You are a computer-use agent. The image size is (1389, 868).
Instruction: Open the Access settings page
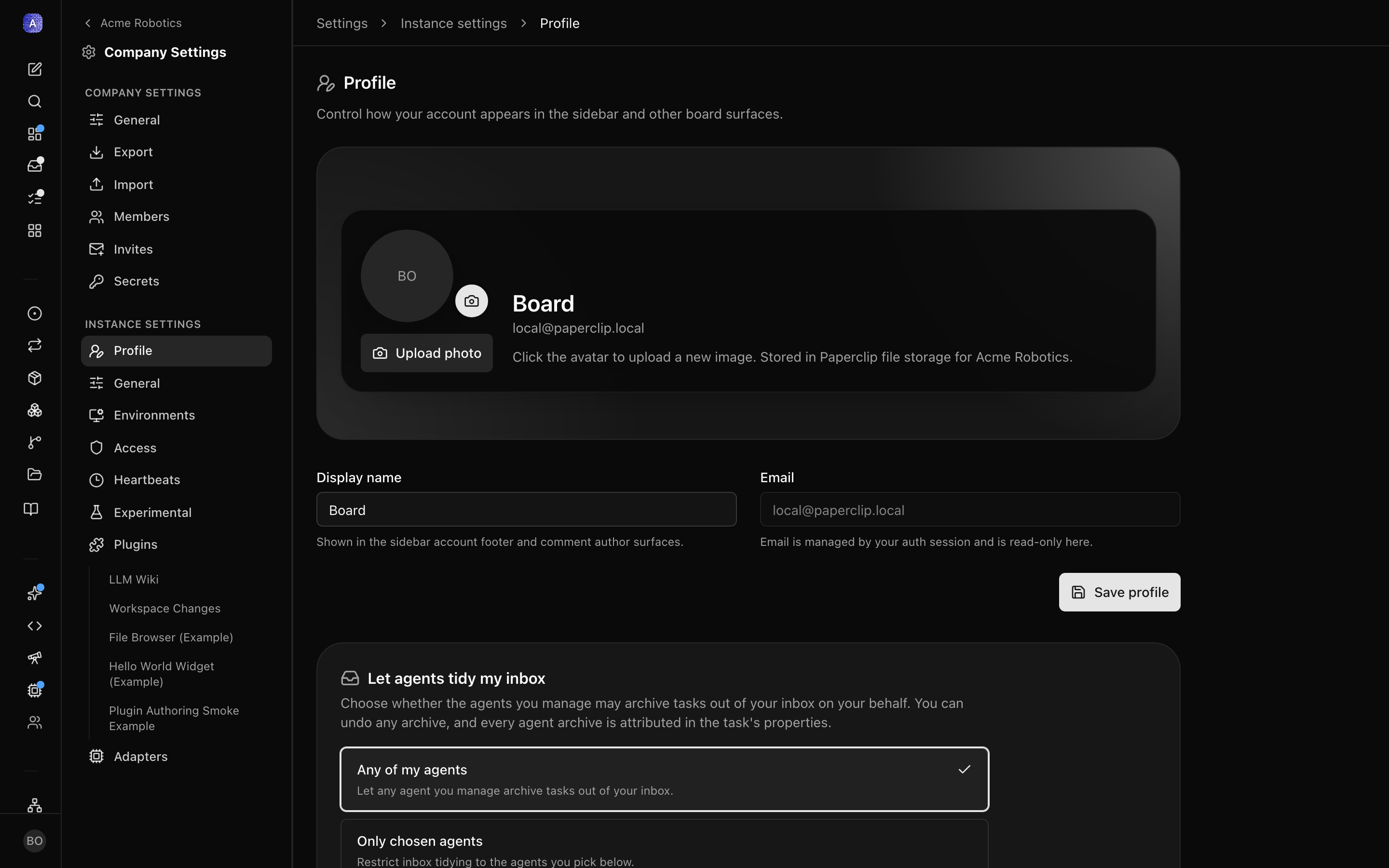click(176, 448)
